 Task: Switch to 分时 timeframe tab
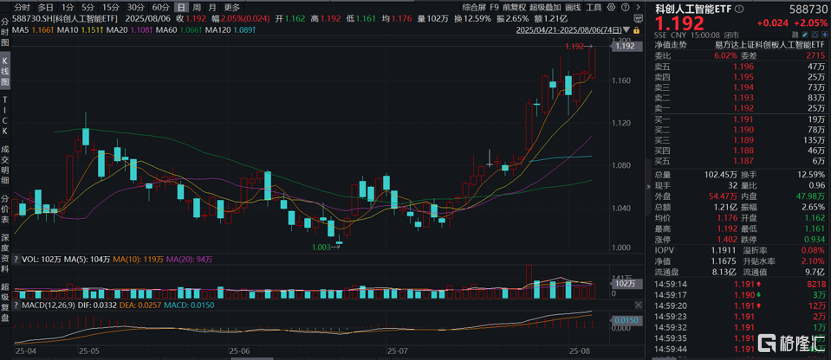click(21, 7)
